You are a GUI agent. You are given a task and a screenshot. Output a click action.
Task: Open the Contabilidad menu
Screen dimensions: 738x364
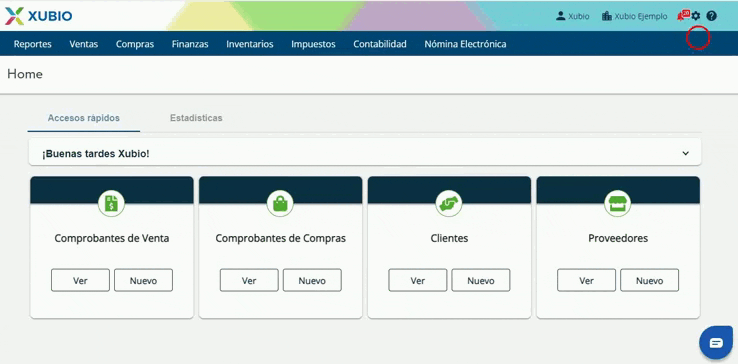380,44
